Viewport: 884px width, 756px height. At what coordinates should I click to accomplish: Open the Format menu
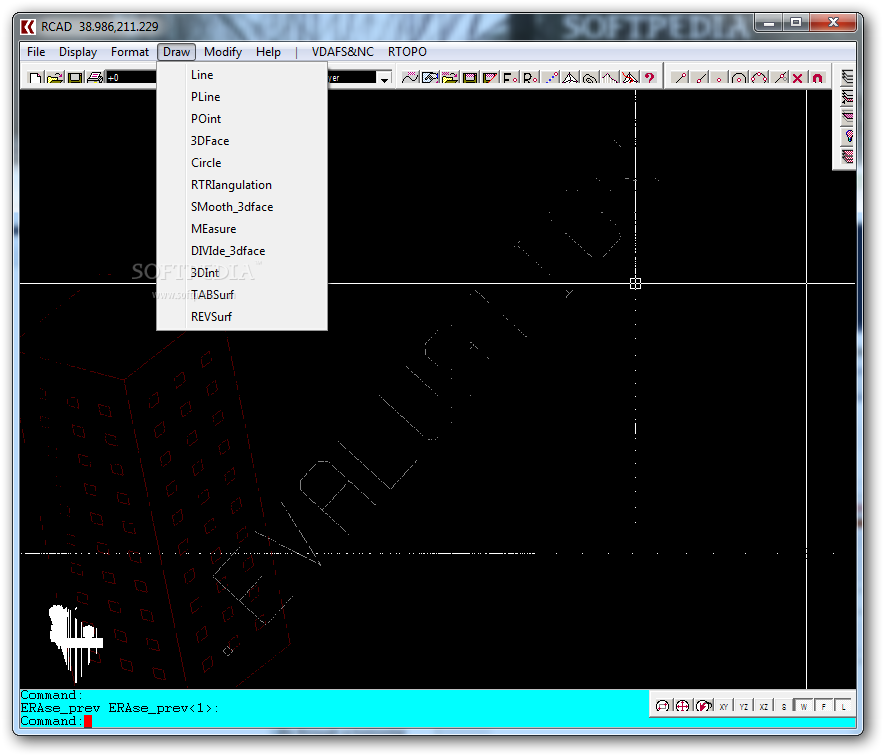pos(130,52)
